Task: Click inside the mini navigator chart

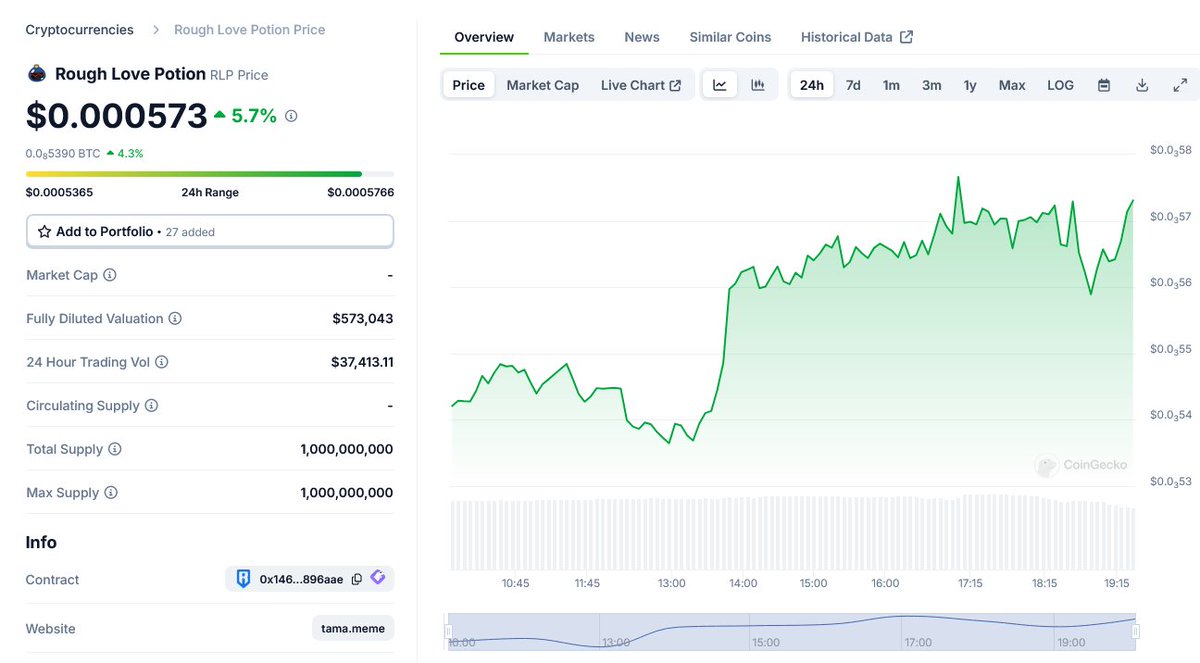Action: point(792,631)
